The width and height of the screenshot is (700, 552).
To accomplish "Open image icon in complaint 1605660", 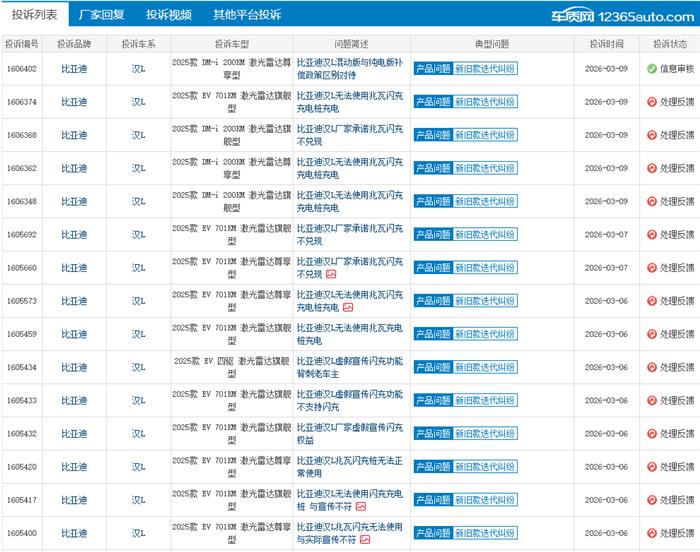I will pyautogui.click(x=331, y=274).
